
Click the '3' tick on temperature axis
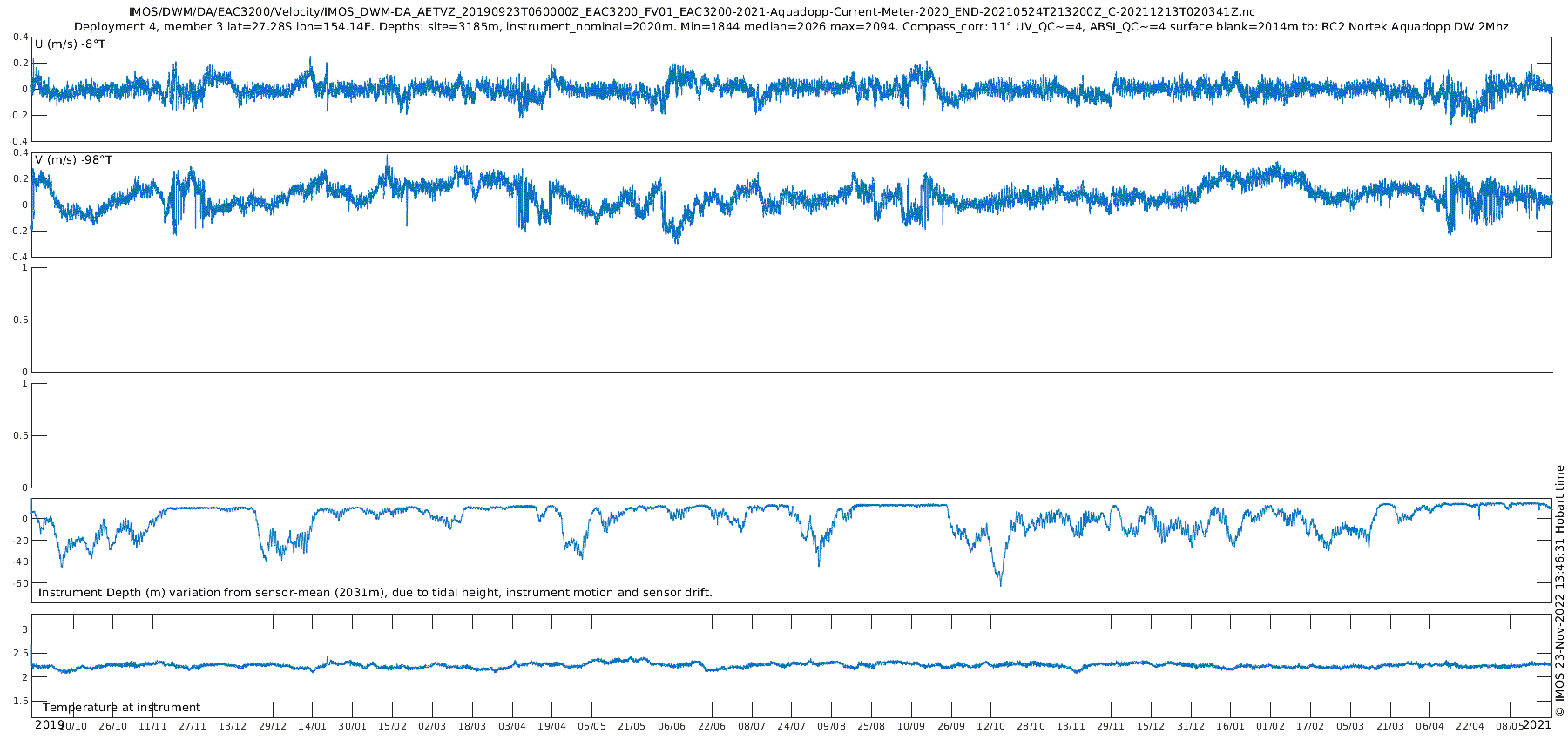(24, 629)
